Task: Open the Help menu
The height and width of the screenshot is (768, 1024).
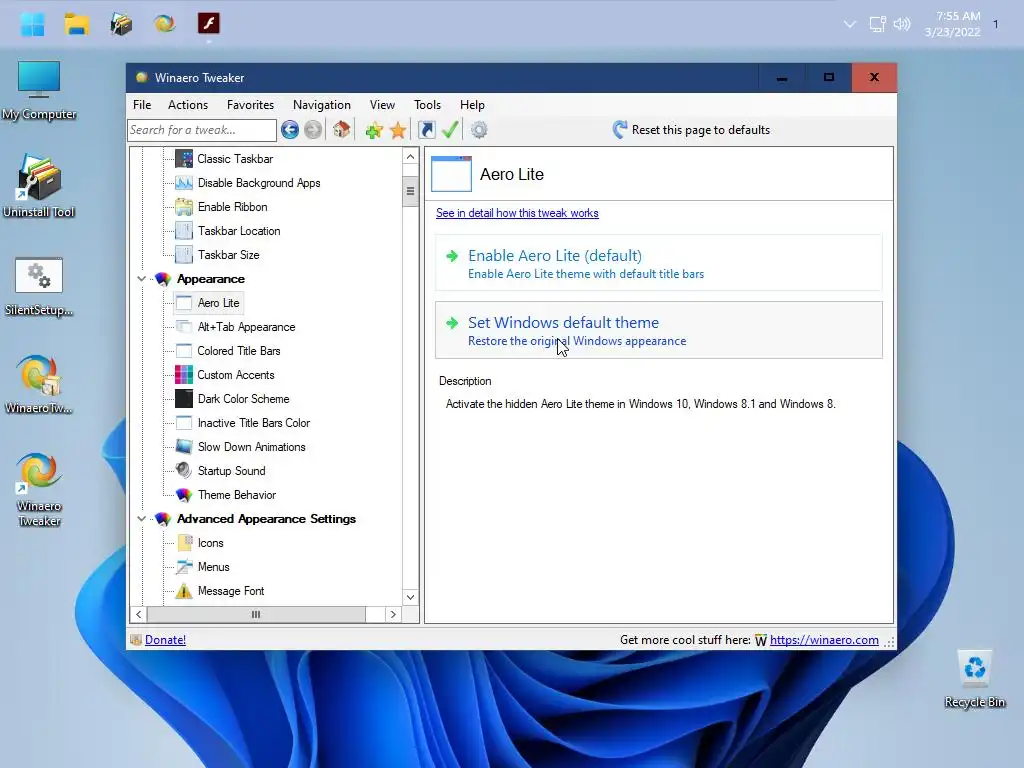Action: 472,104
